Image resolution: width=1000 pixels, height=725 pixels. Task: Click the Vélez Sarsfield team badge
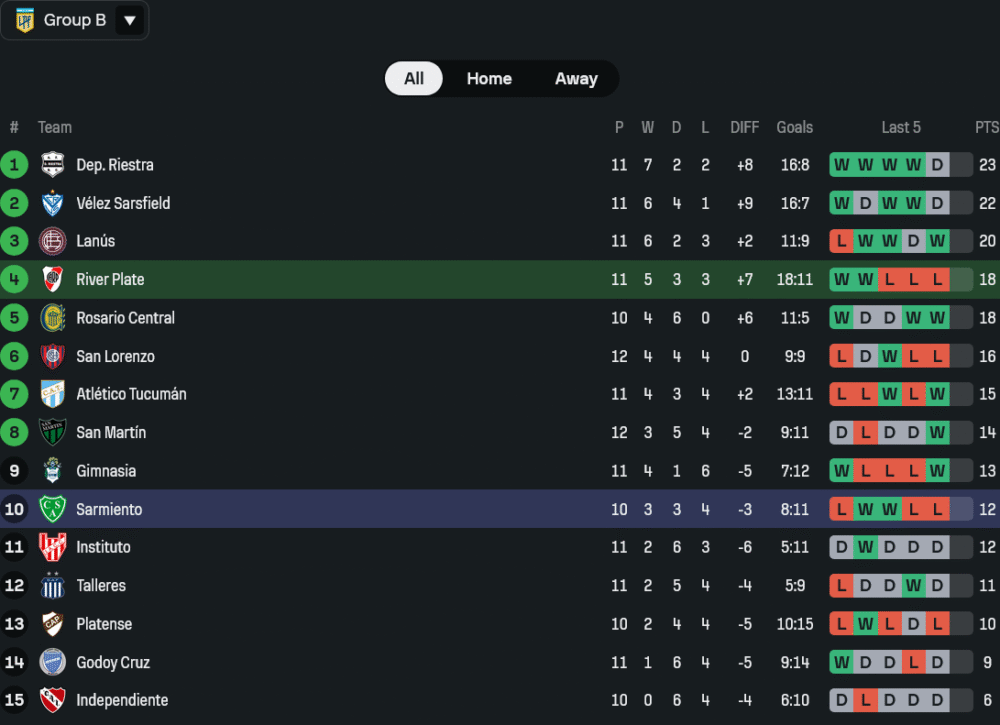pos(52,203)
